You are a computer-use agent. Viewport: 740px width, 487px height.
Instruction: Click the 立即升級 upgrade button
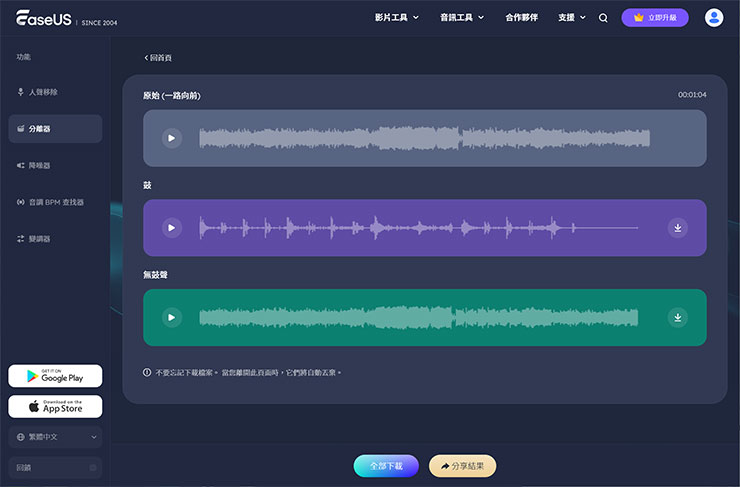(x=654, y=18)
